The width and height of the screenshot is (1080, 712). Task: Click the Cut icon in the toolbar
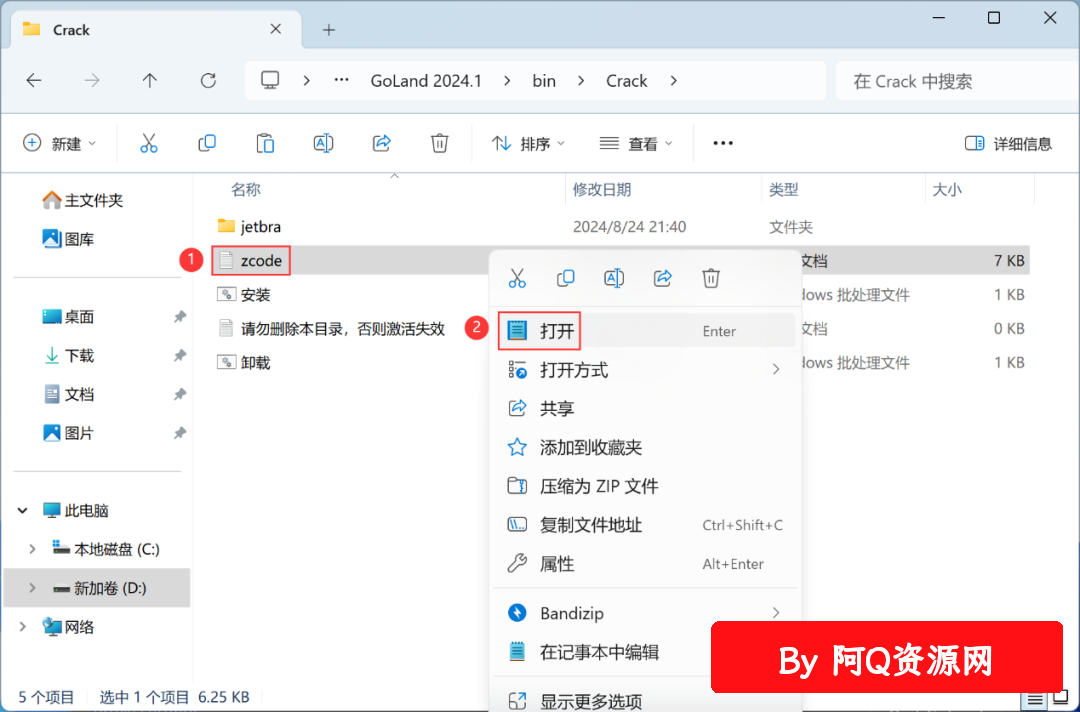(x=149, y=143)
